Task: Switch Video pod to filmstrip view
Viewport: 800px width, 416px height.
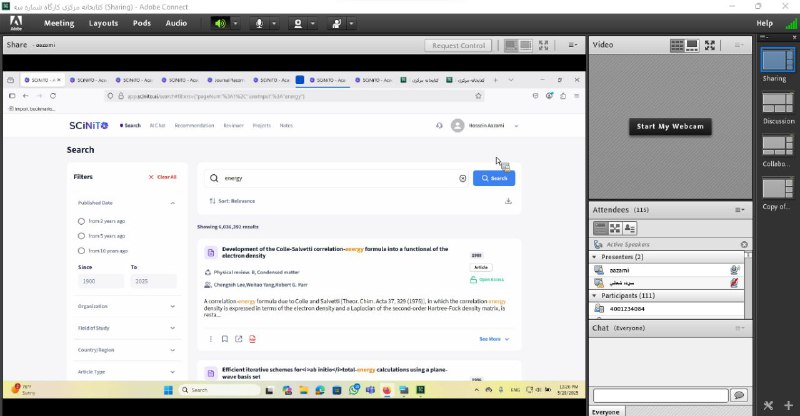Action: [692, 45]
